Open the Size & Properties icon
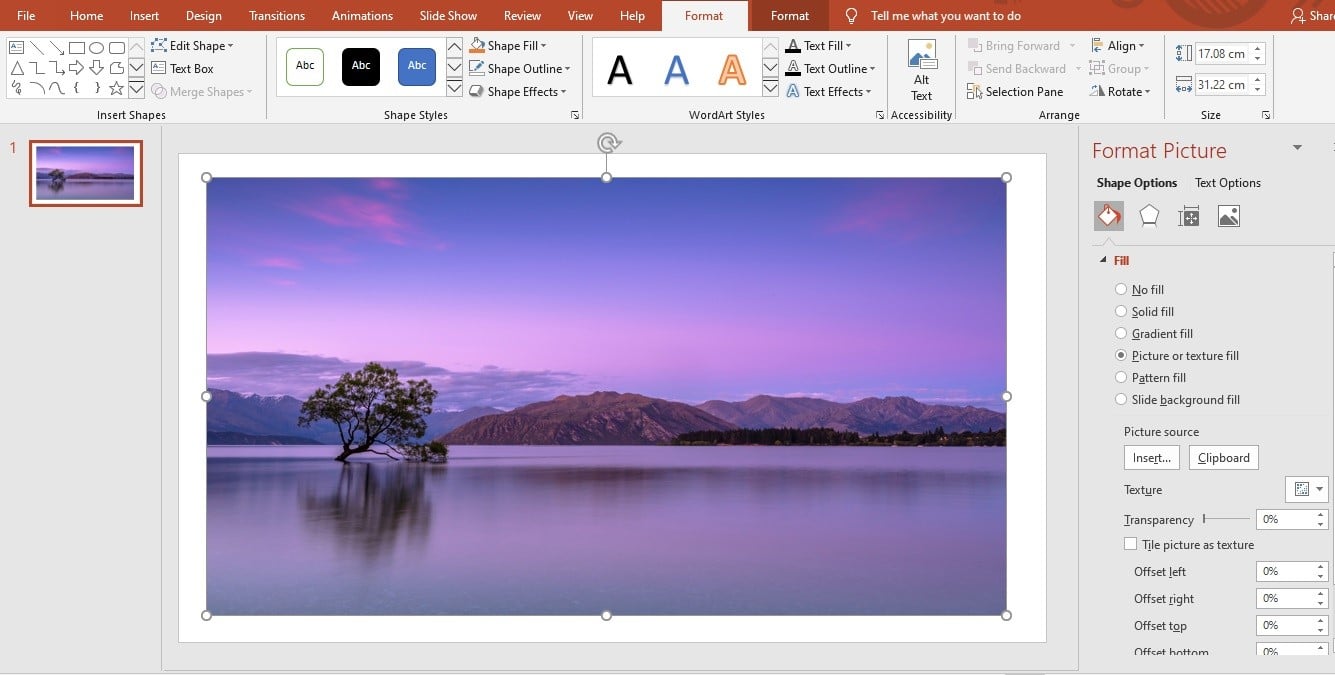The height and width of the screenshot is (675, 1335). (x=1189, y=216)
